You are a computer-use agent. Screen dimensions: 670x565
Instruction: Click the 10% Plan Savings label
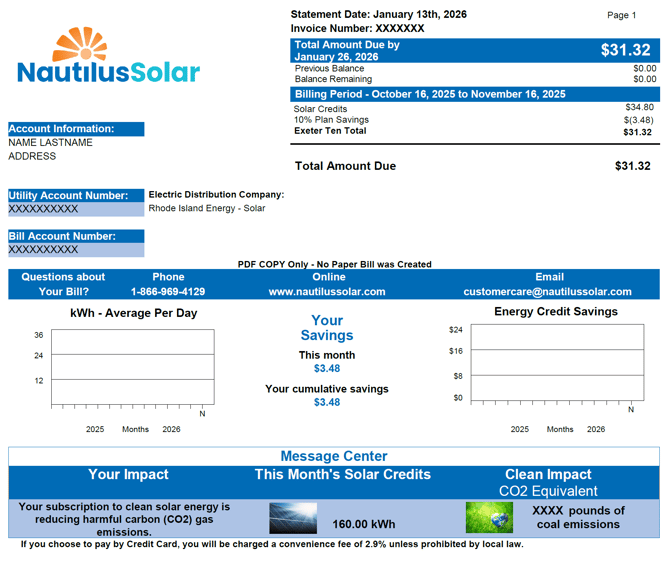coord(331,120)
